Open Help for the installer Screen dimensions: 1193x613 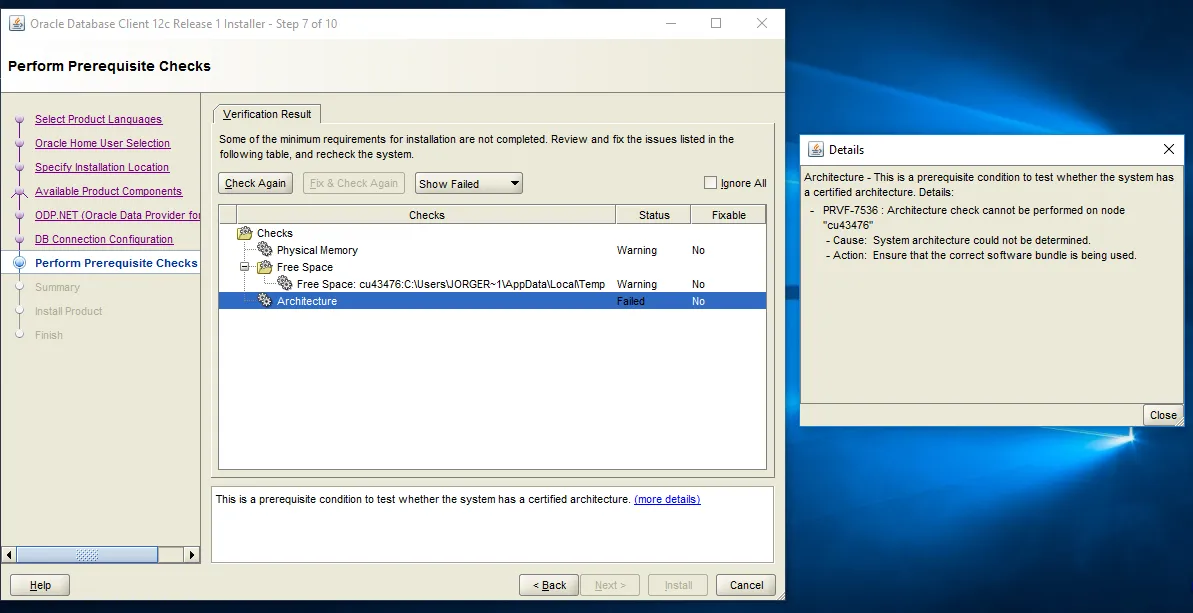pyautogui.click(x=40, y=585)
